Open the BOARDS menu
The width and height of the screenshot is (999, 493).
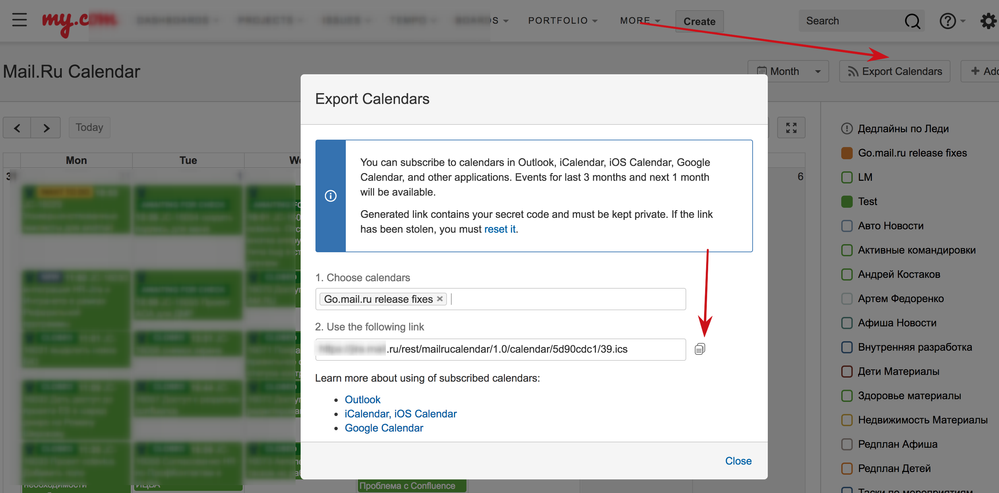pyautogui.click(x=482, y=20)
